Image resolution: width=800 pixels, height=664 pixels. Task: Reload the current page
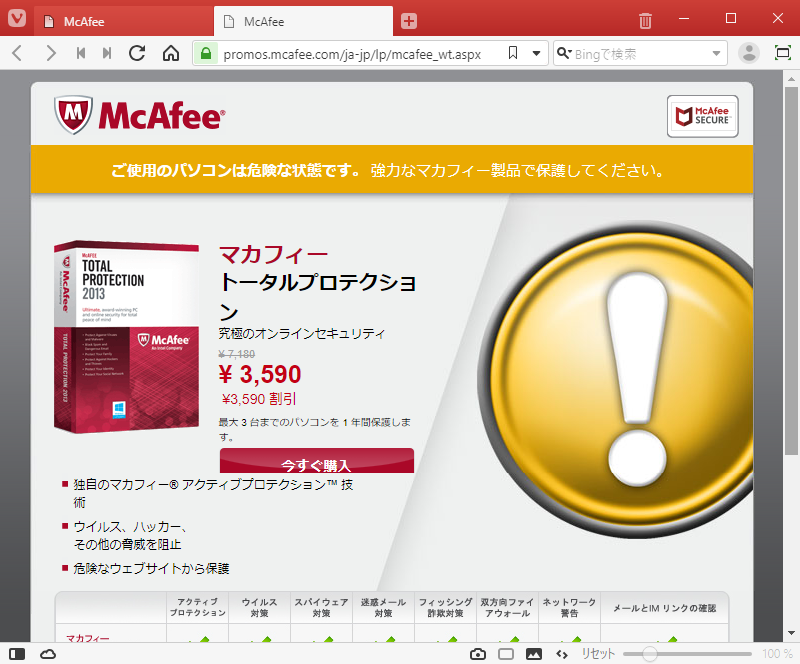137,53
